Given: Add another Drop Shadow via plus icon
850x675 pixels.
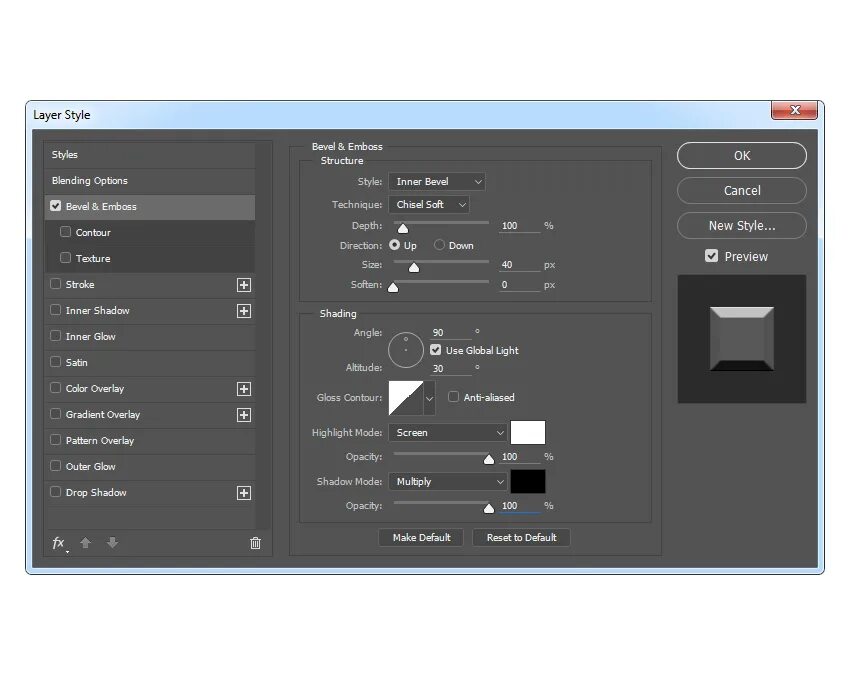Looking at the screenshot, I should [x=244, y=493].
